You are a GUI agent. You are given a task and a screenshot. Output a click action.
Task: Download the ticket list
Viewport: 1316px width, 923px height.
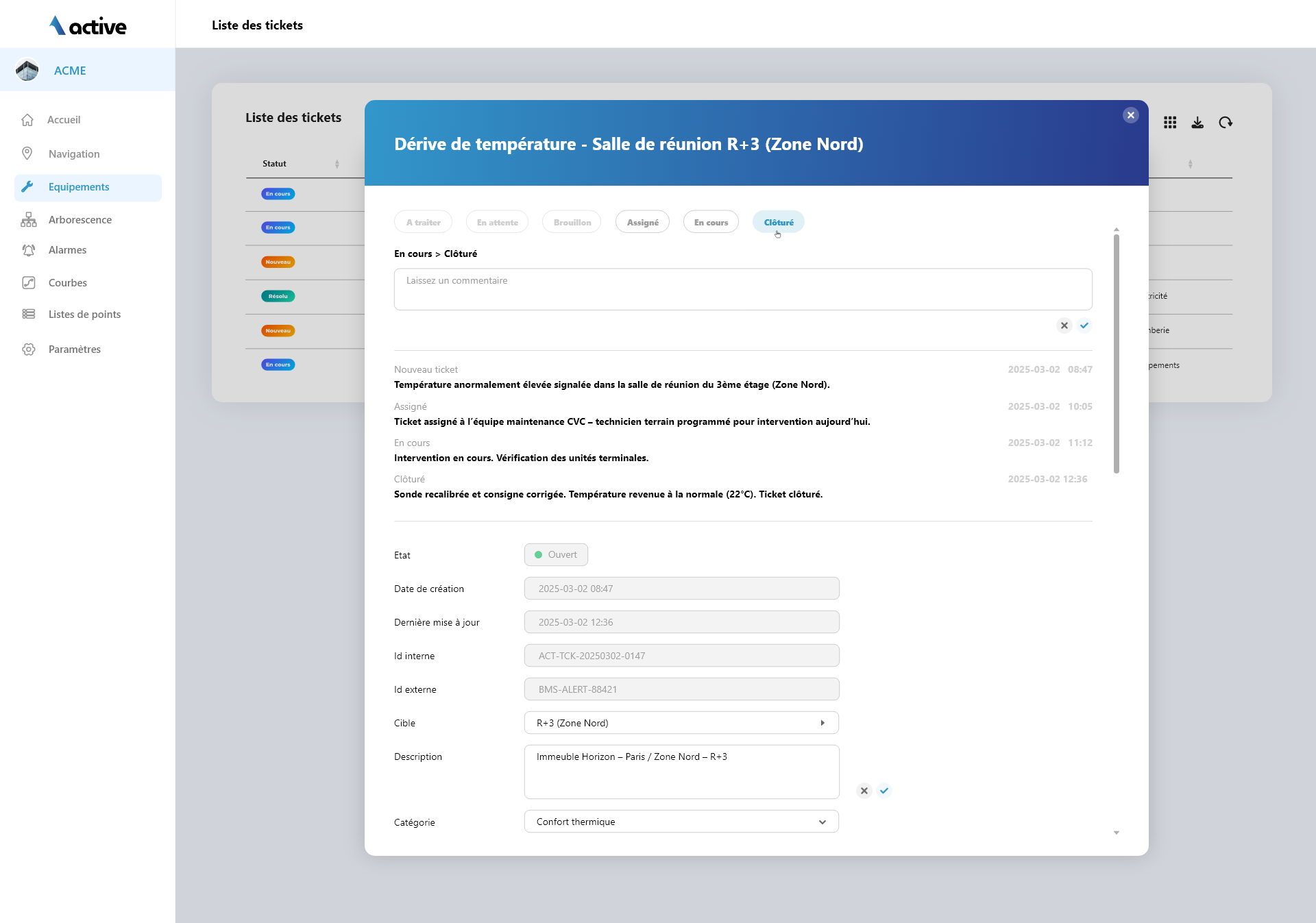1197,123
